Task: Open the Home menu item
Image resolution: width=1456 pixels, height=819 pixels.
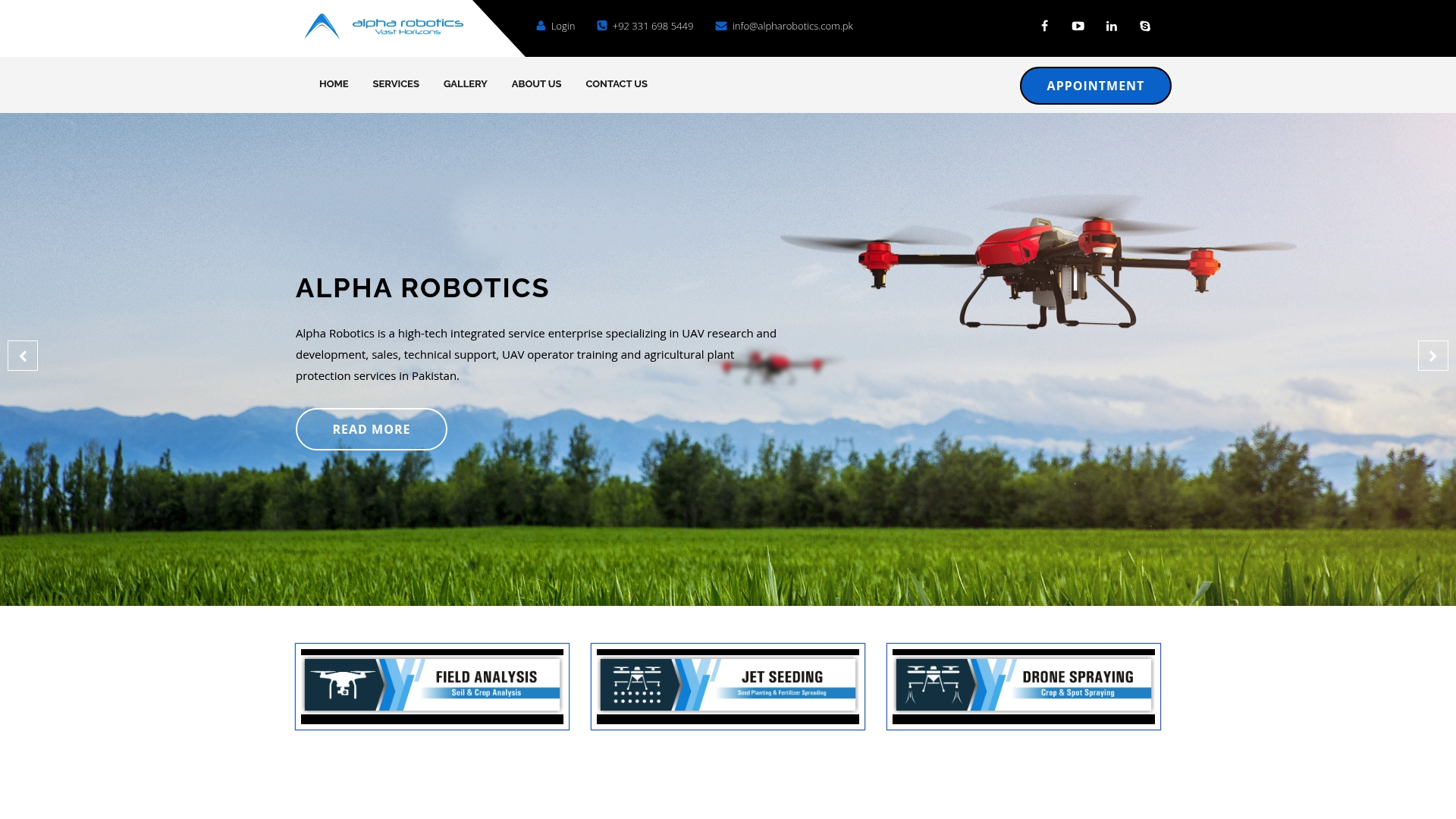Action: point(334,84)
